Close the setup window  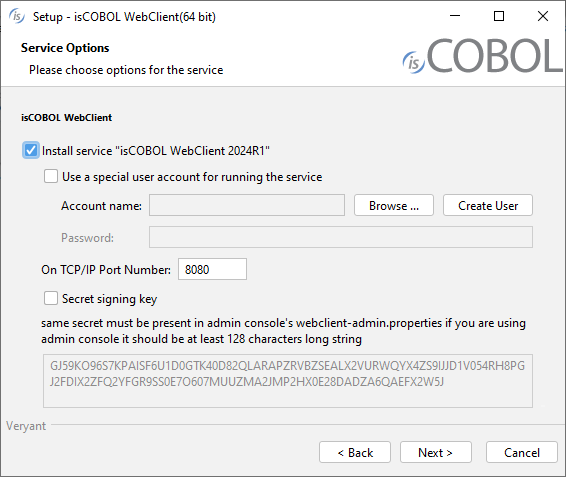pos(543,16)
